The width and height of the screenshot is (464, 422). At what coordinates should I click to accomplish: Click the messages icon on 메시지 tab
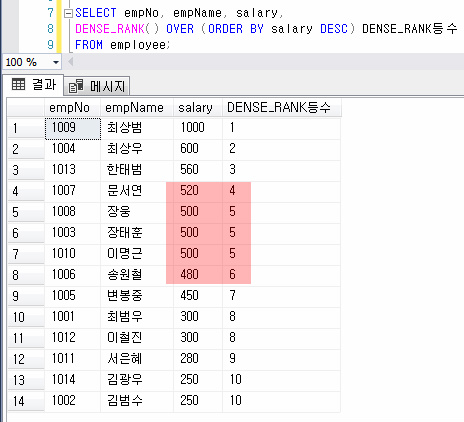(76, 86)
